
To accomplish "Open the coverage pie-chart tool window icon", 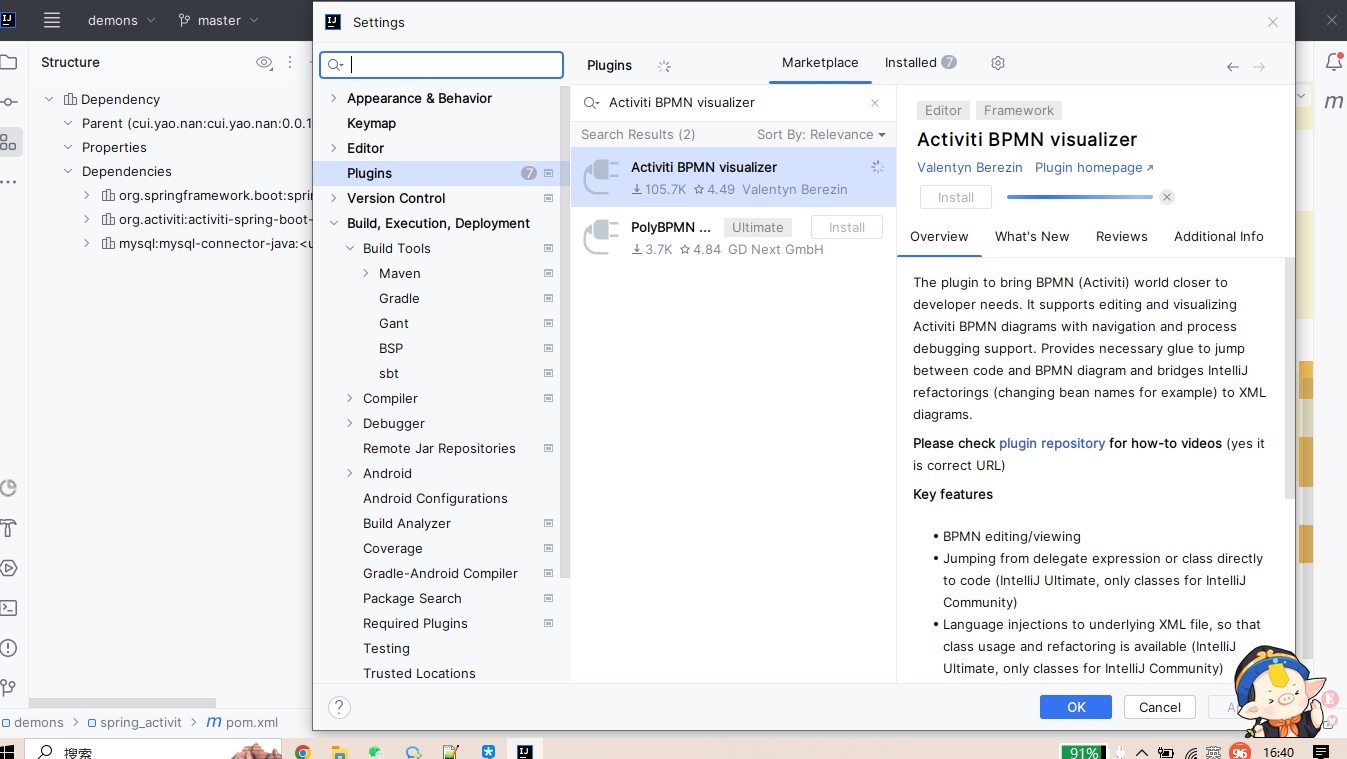I will tap(8, 488).
